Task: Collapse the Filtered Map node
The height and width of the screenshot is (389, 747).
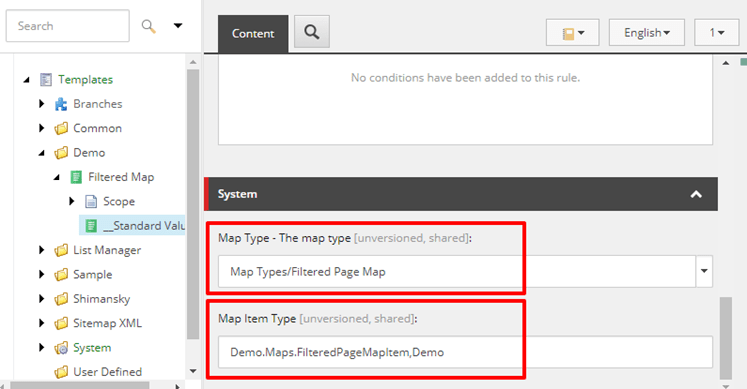Action: [x=57, y=178]
